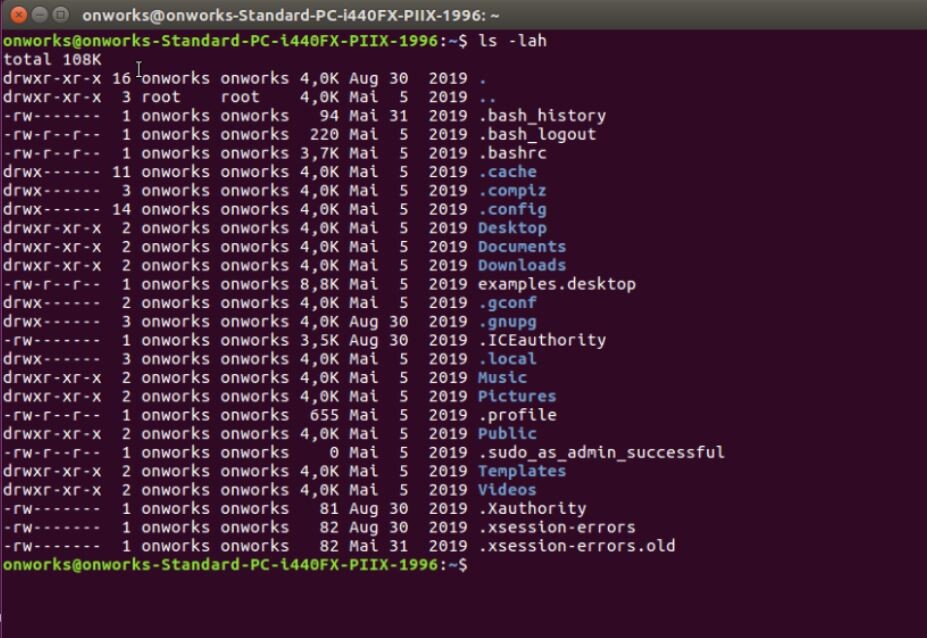Click the .ICEauthority file name
Viewport: 927px width, 638px height.
tap(542, 341)
